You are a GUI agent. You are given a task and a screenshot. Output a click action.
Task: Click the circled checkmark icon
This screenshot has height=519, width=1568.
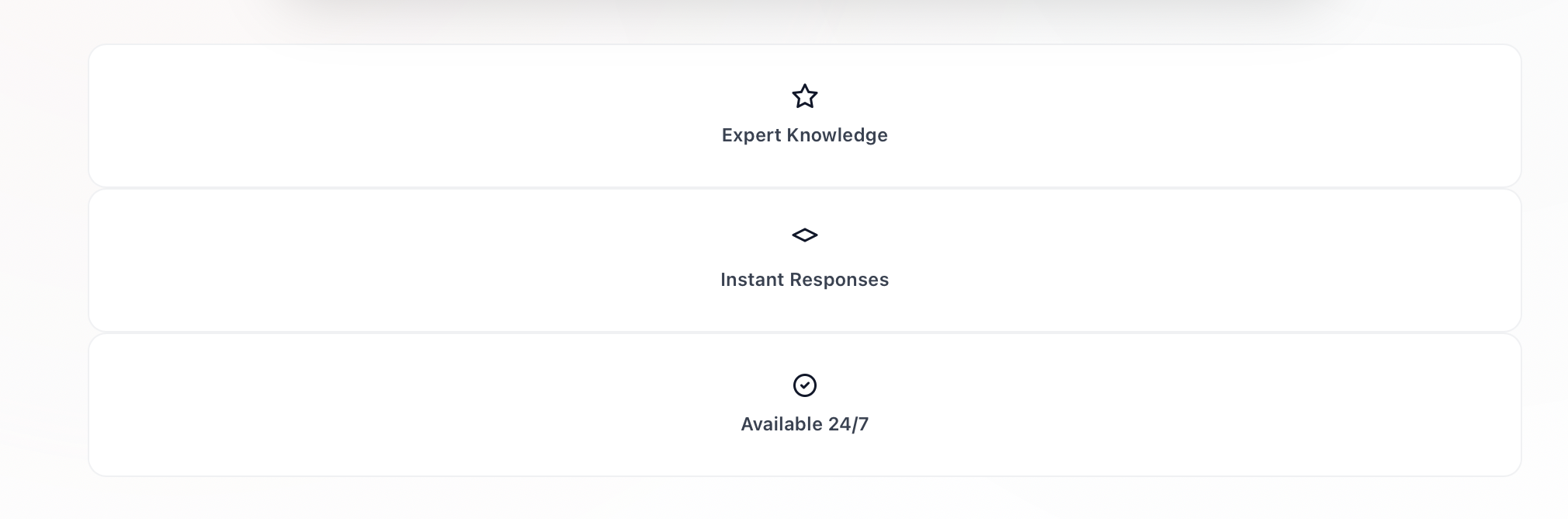(804, 385)
